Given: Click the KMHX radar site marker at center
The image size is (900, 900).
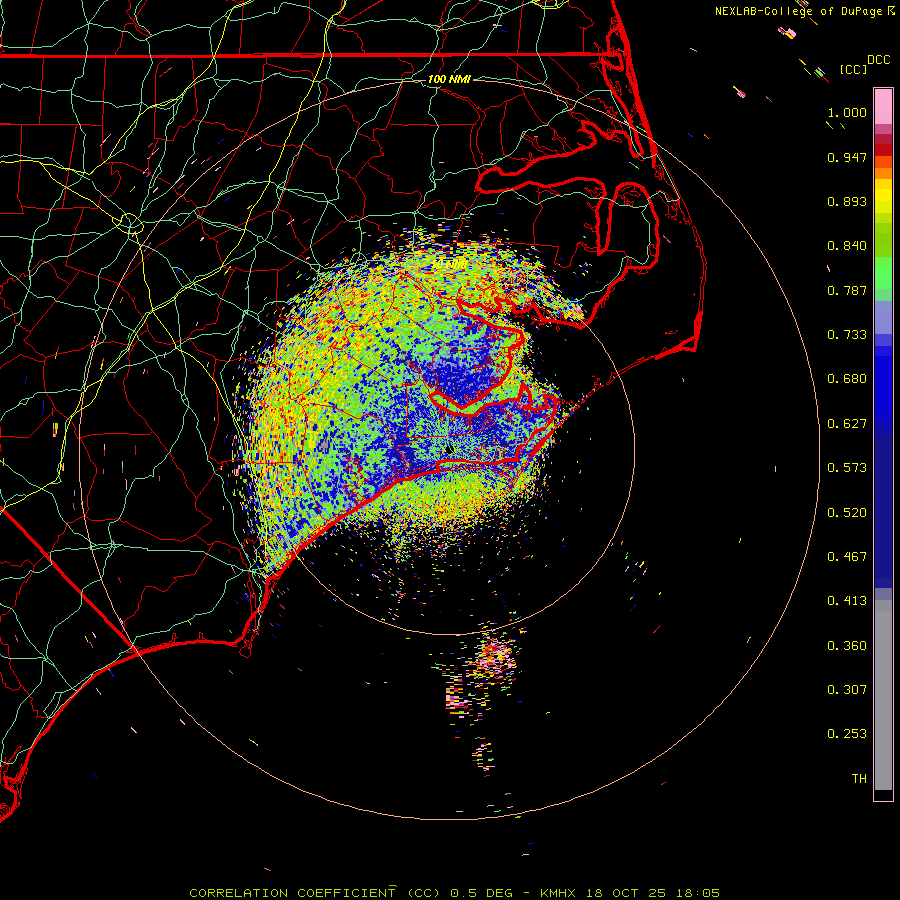Looking at the screenshot, I should 449,448.
